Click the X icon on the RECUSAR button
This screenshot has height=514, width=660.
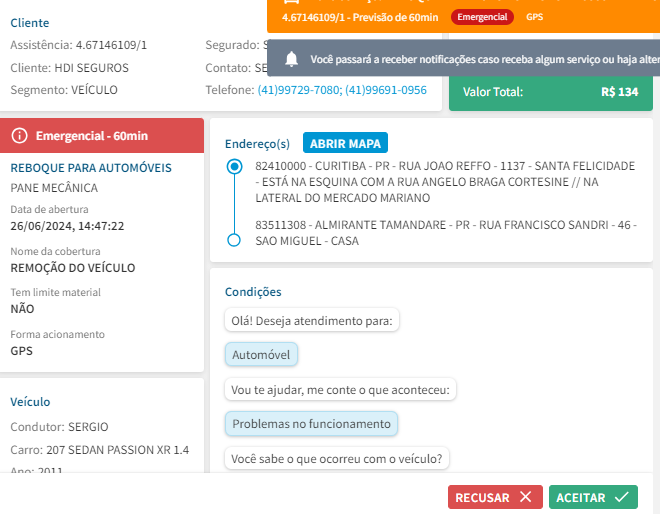(x=526, y=497)
